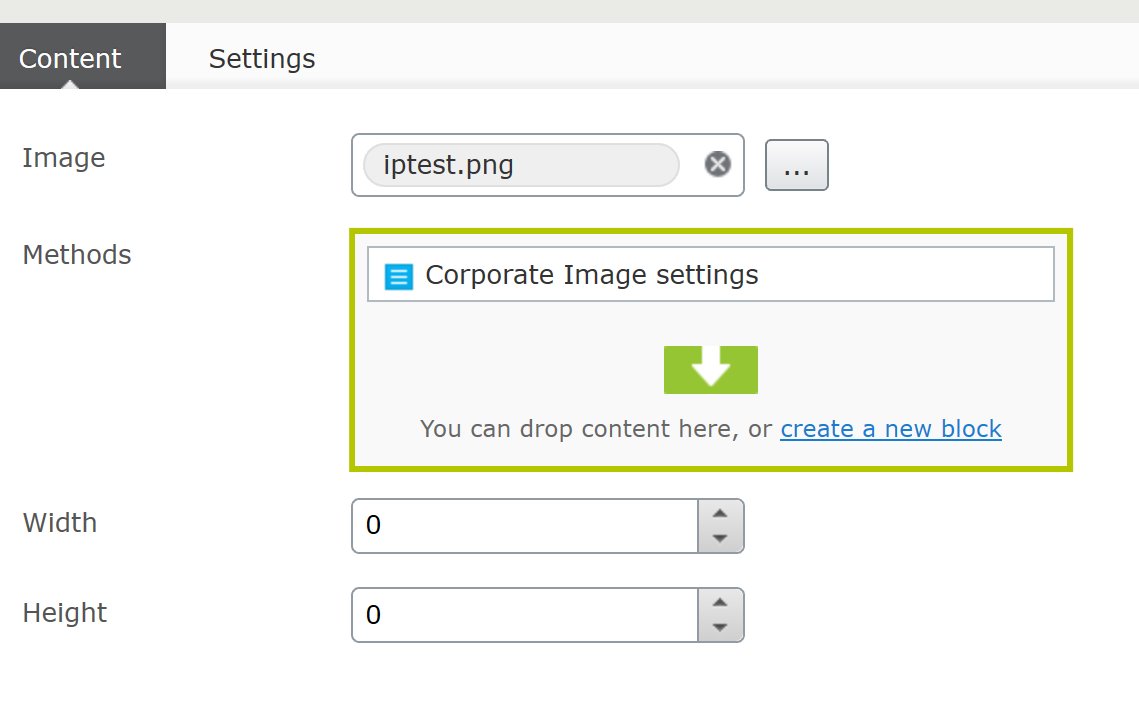Click the Width field label
This screenshot has width=1139, height=704.
tap(60, 522)
